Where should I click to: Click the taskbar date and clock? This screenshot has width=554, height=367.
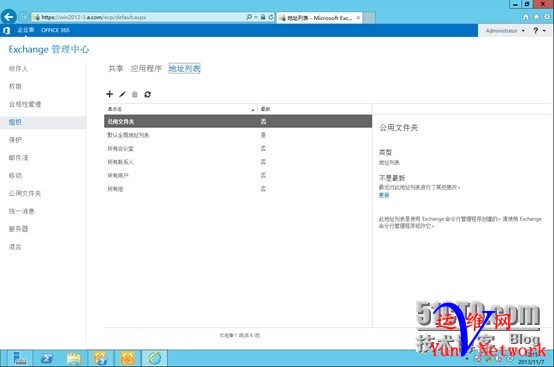point(531,359)
